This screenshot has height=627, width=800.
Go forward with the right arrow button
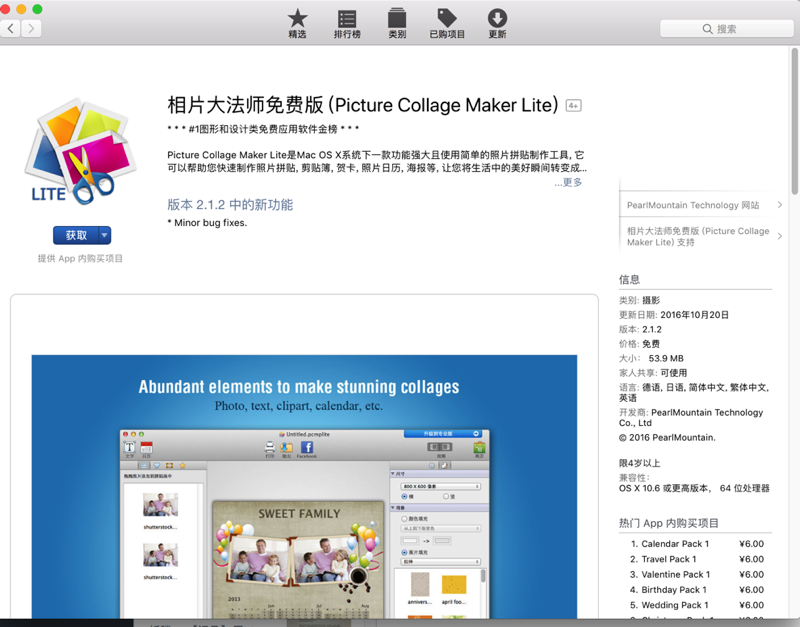point(31,29)
